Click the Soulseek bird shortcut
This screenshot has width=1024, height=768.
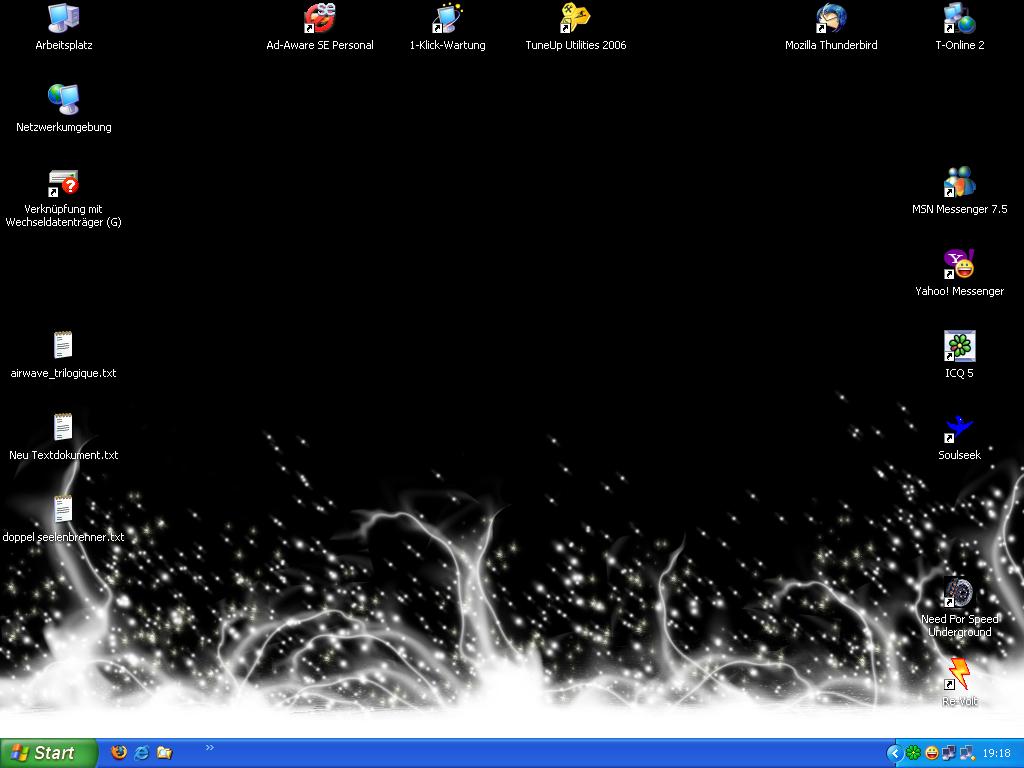pos(959,428)
